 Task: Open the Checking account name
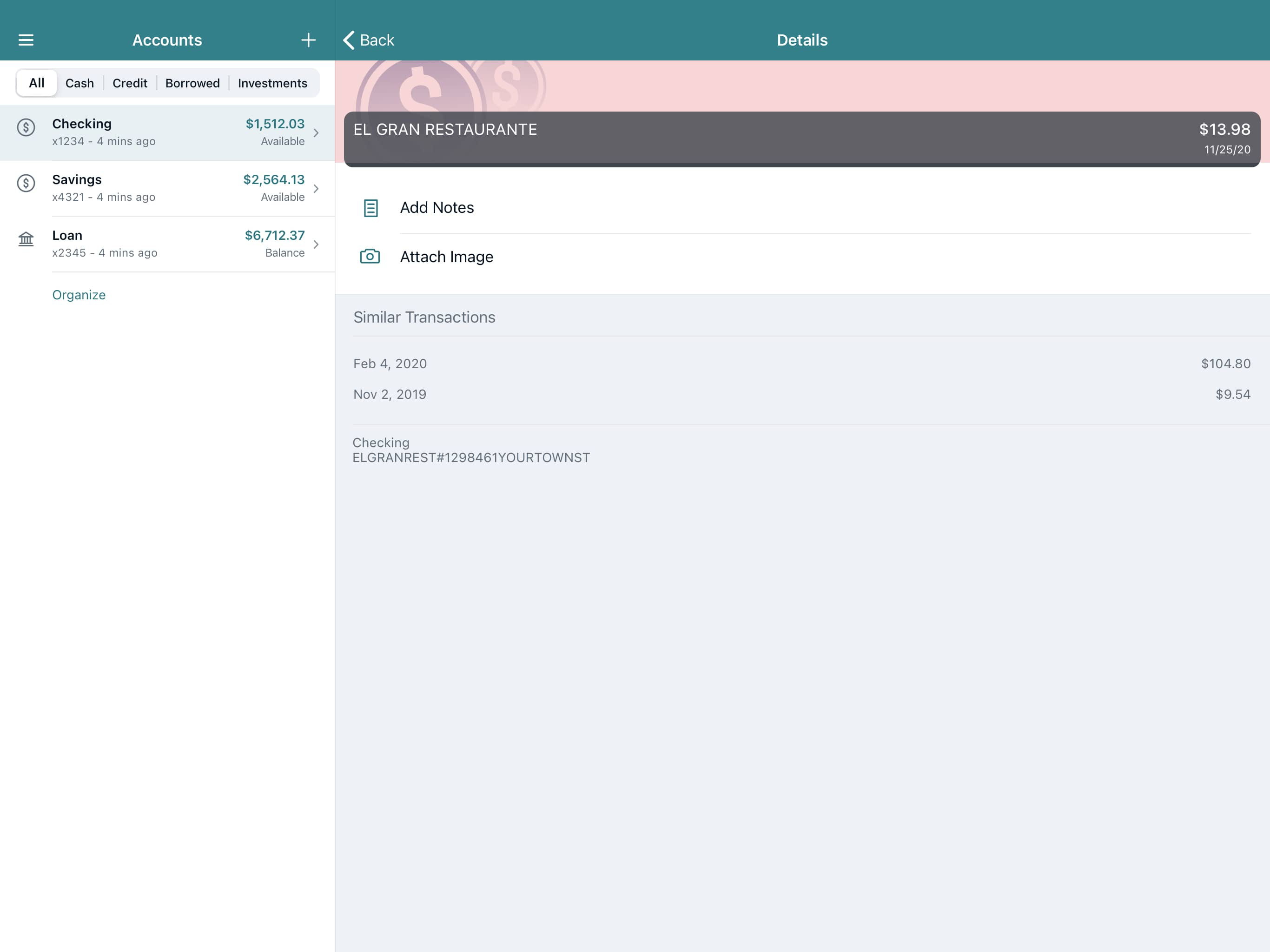(82, 124)
